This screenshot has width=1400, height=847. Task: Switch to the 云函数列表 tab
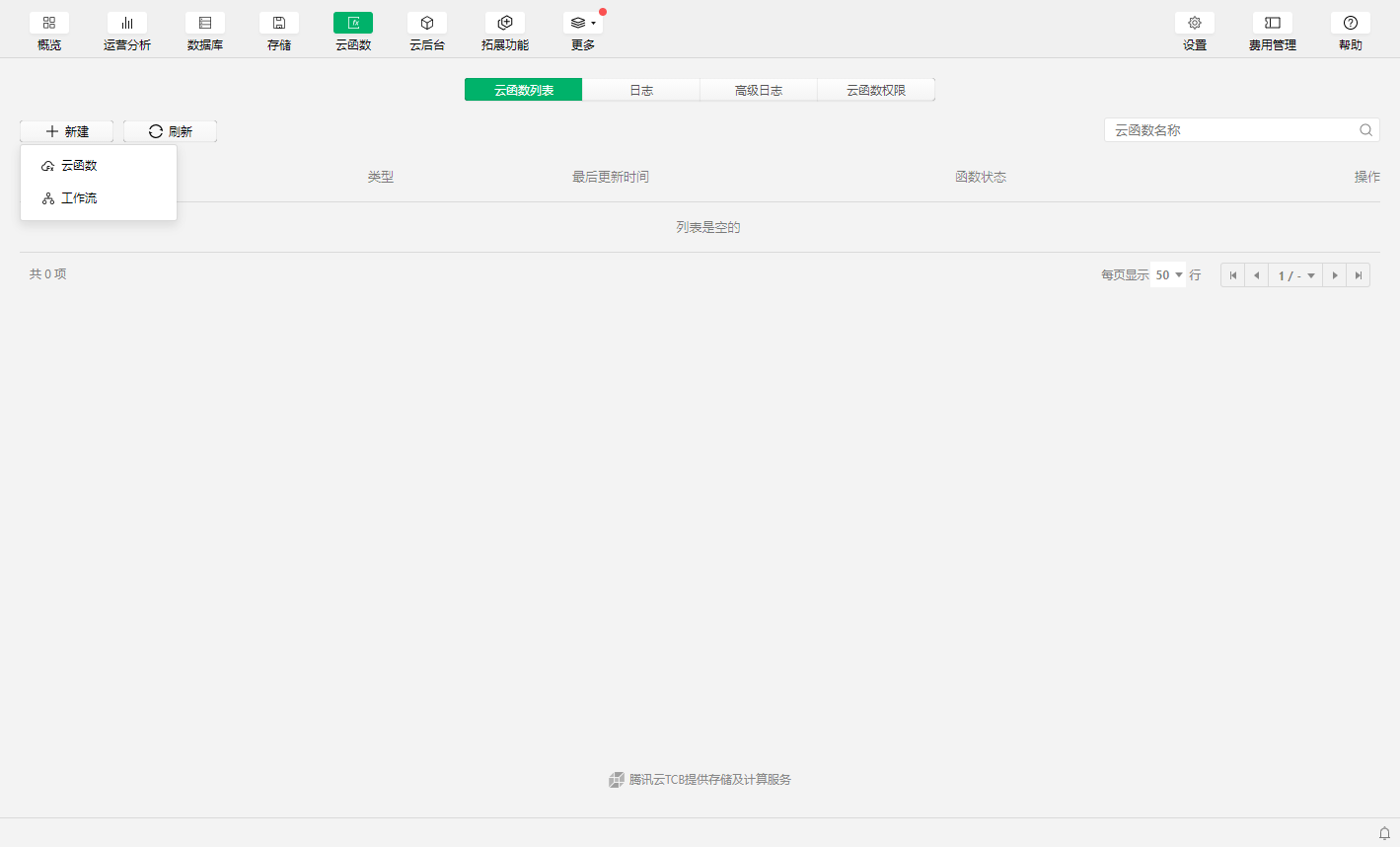524,90
